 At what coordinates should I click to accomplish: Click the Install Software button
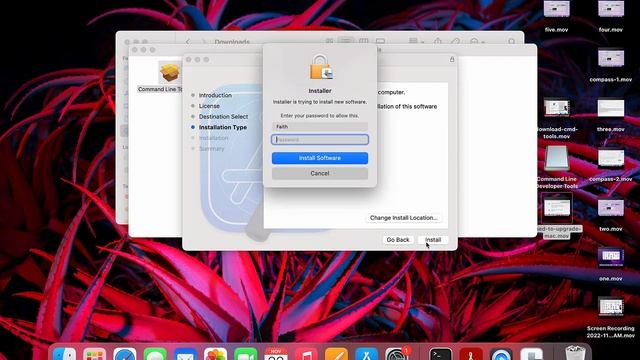click(320, 158)
